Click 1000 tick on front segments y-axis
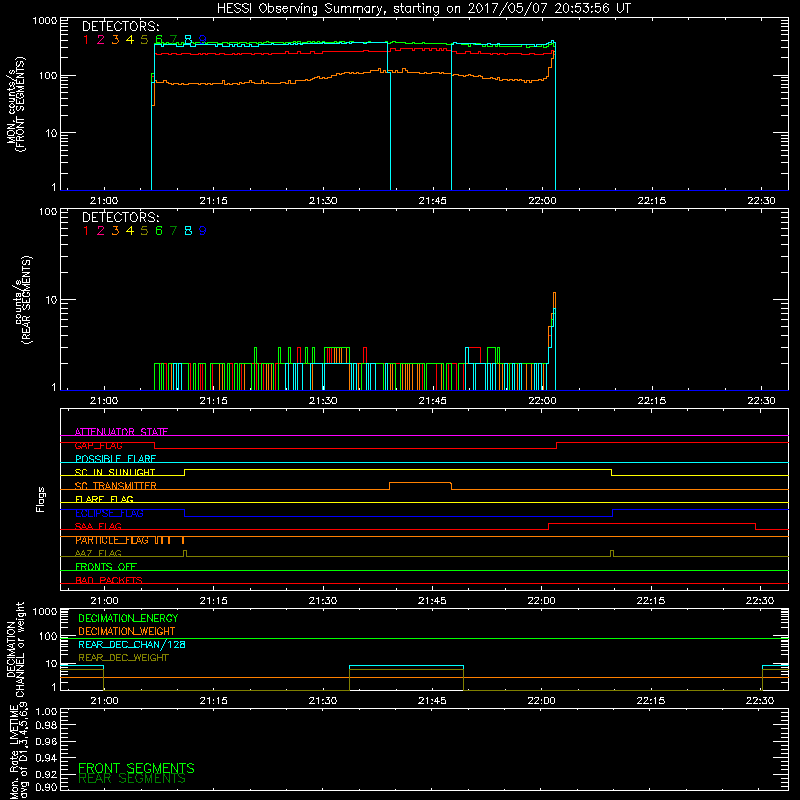This screenshot has height=800, width=800. pos(44,21)
